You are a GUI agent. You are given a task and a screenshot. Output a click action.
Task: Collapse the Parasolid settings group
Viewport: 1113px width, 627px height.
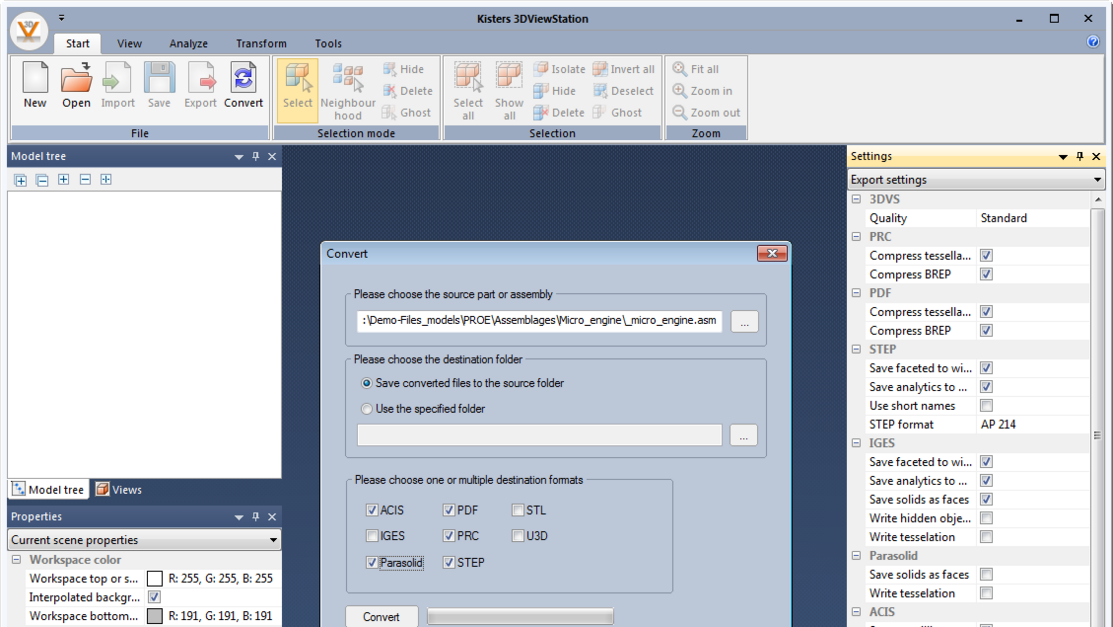pyautogui.click(x=857, y=555)
